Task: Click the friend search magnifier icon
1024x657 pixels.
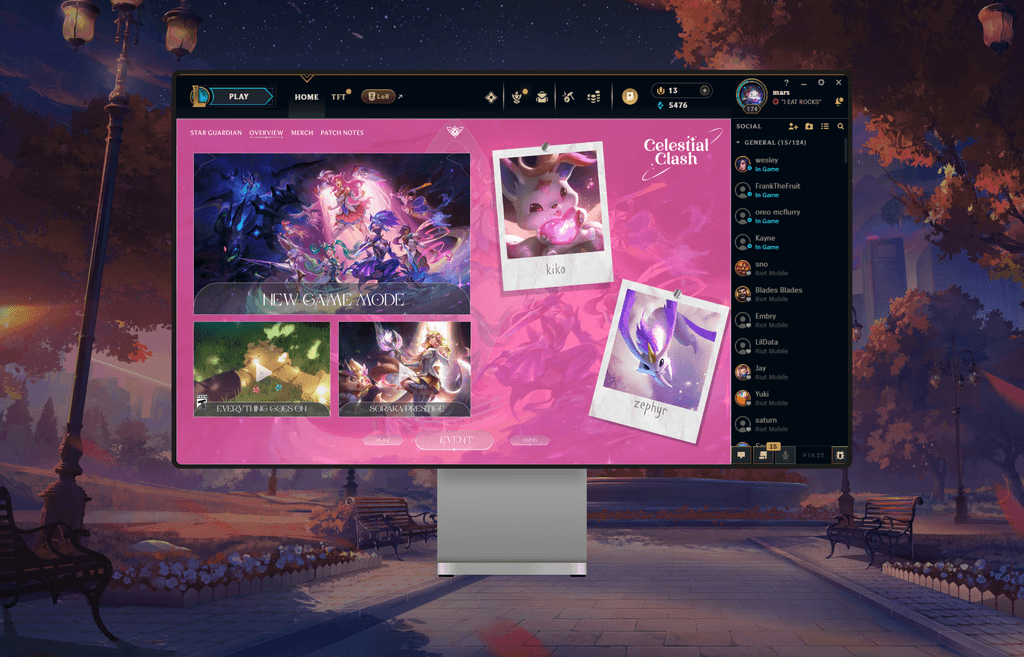Action: 840,126
